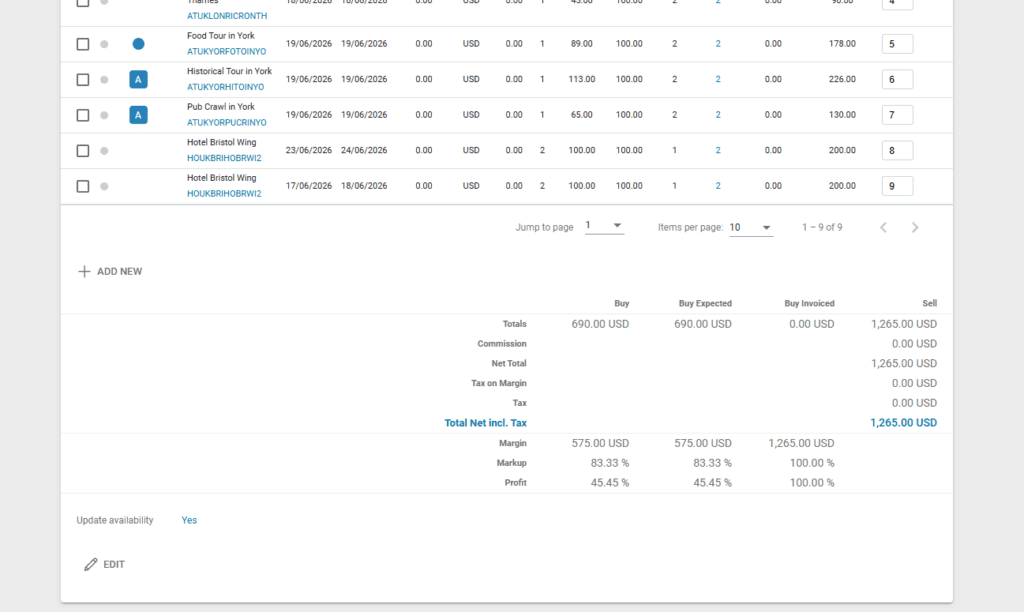
Task: Click the grey status dot on Pub Crawl row
Action: pyautogui.click(x=104, y=115)
